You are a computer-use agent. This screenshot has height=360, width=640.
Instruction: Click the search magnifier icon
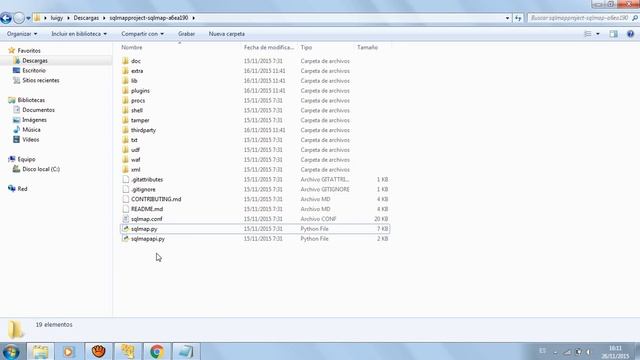[635, 18]
